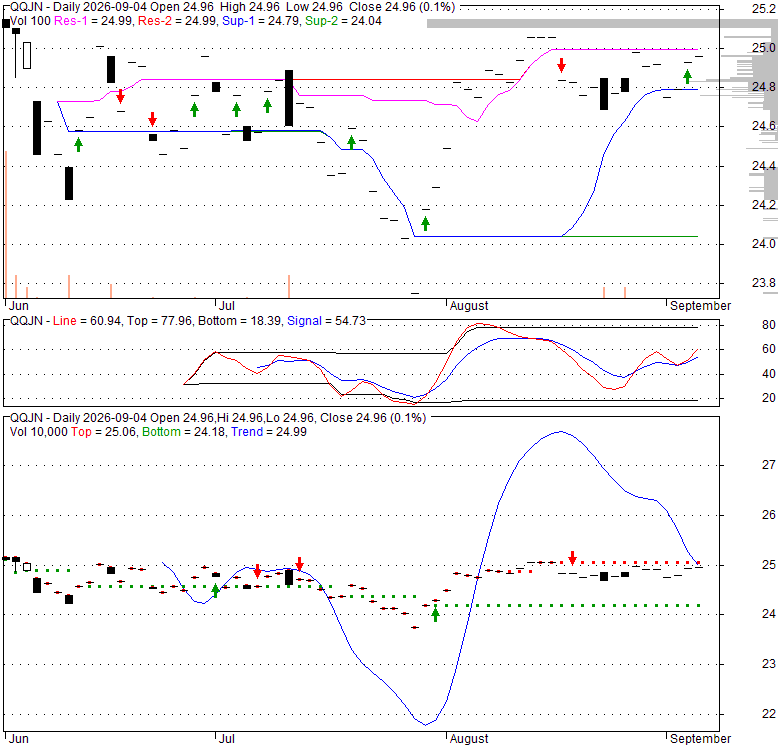Click the Res-1 legend label
780x745 pixels.
[x=72, y=21]
